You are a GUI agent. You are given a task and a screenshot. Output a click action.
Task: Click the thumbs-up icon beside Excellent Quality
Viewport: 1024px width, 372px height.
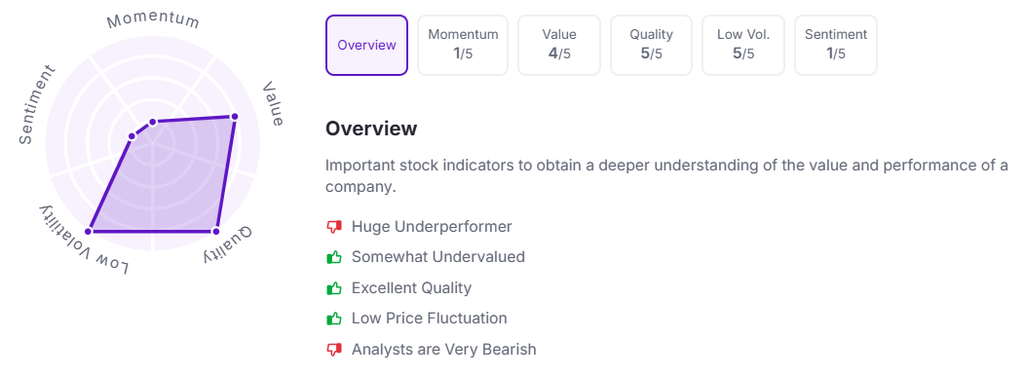(334, 287)
